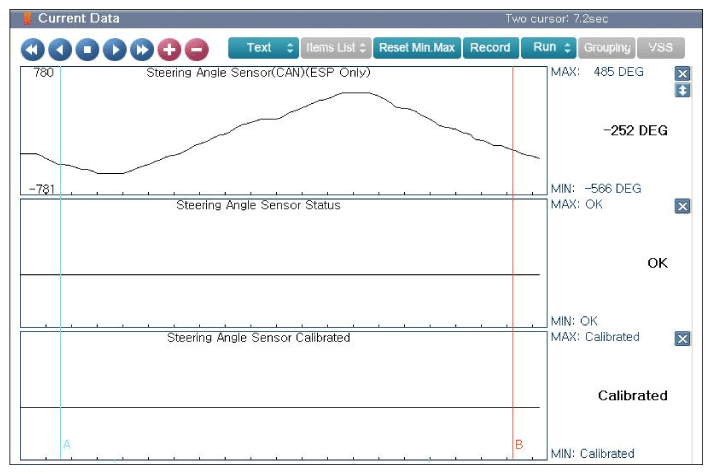712x474 pixels.
Task: Click the Record button
Action: [490, 48]
